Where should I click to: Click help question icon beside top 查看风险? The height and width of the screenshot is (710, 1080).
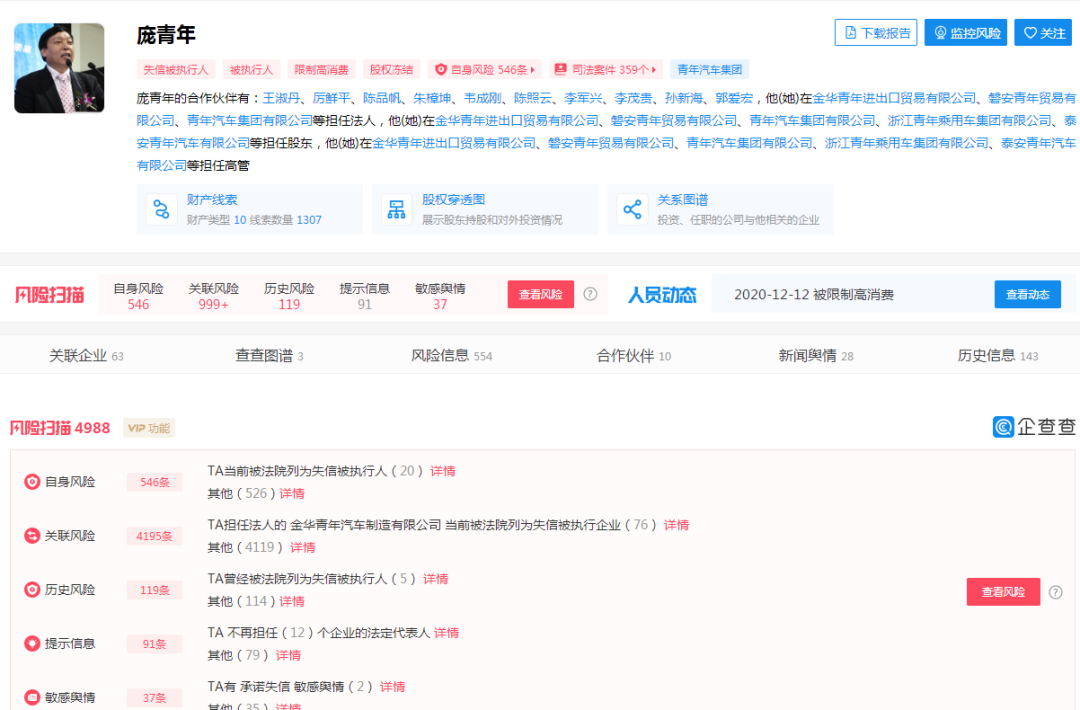pos(590,294)
